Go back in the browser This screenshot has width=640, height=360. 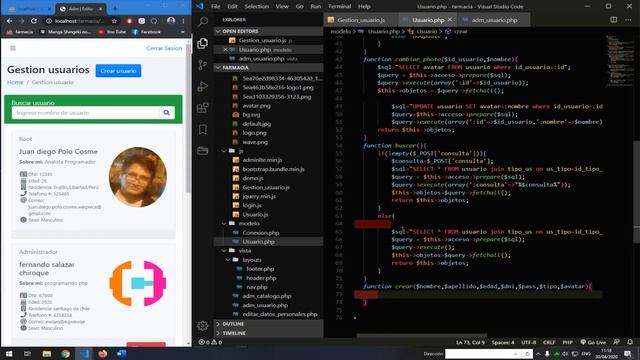9,21
